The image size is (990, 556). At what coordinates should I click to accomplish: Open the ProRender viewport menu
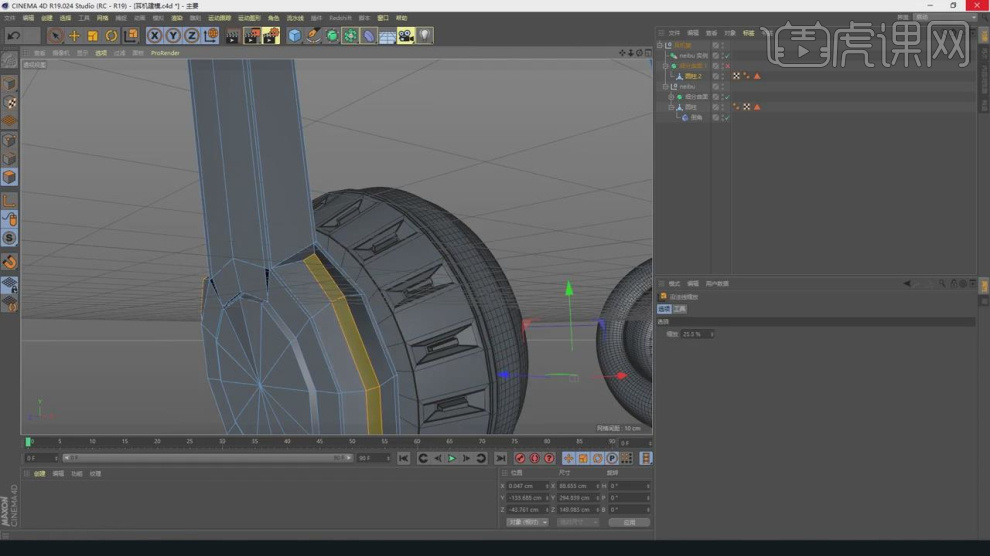[165, 53]
